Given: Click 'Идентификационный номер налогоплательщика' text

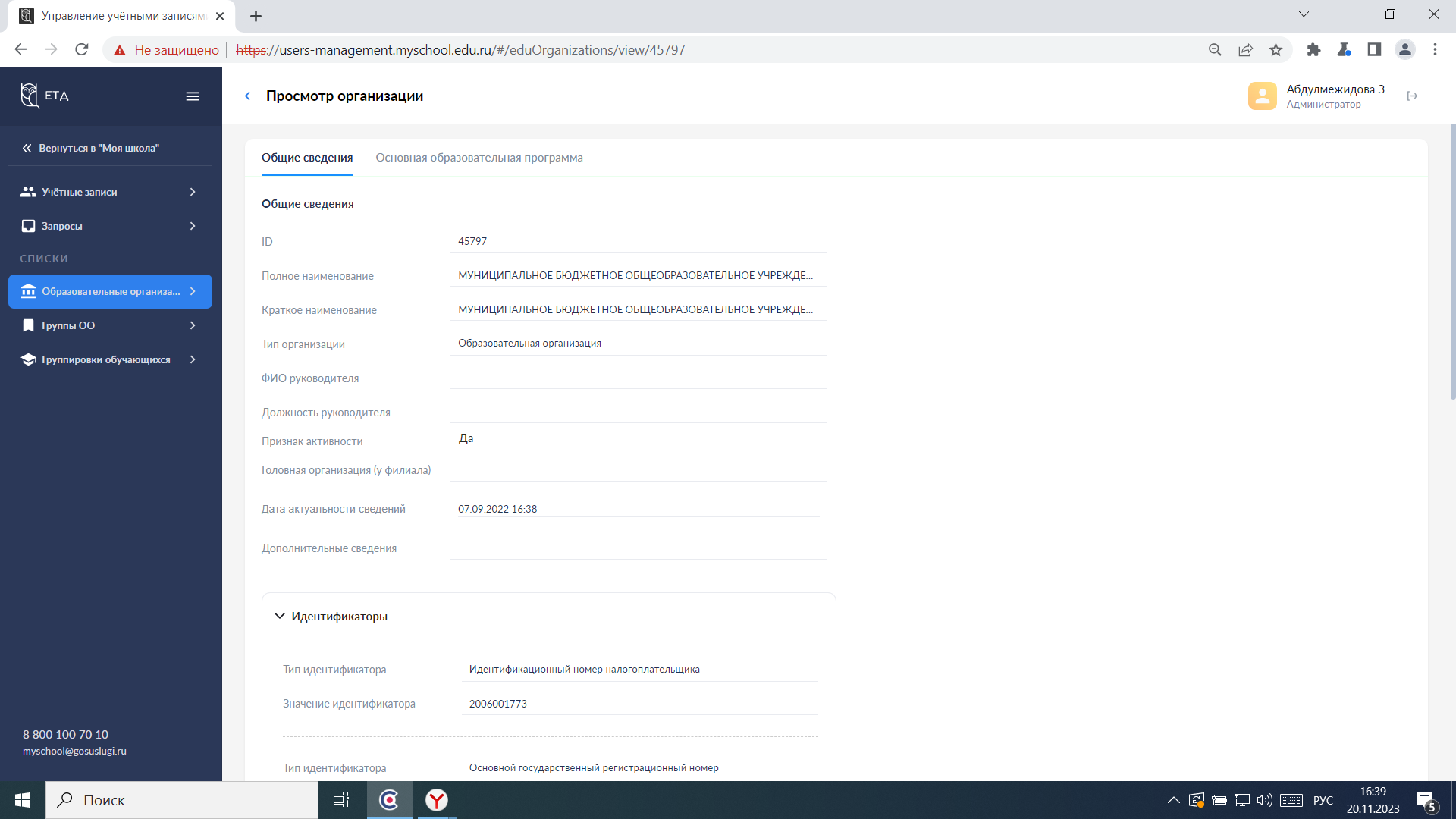Looking at the screenshot, I should (585, 669).
